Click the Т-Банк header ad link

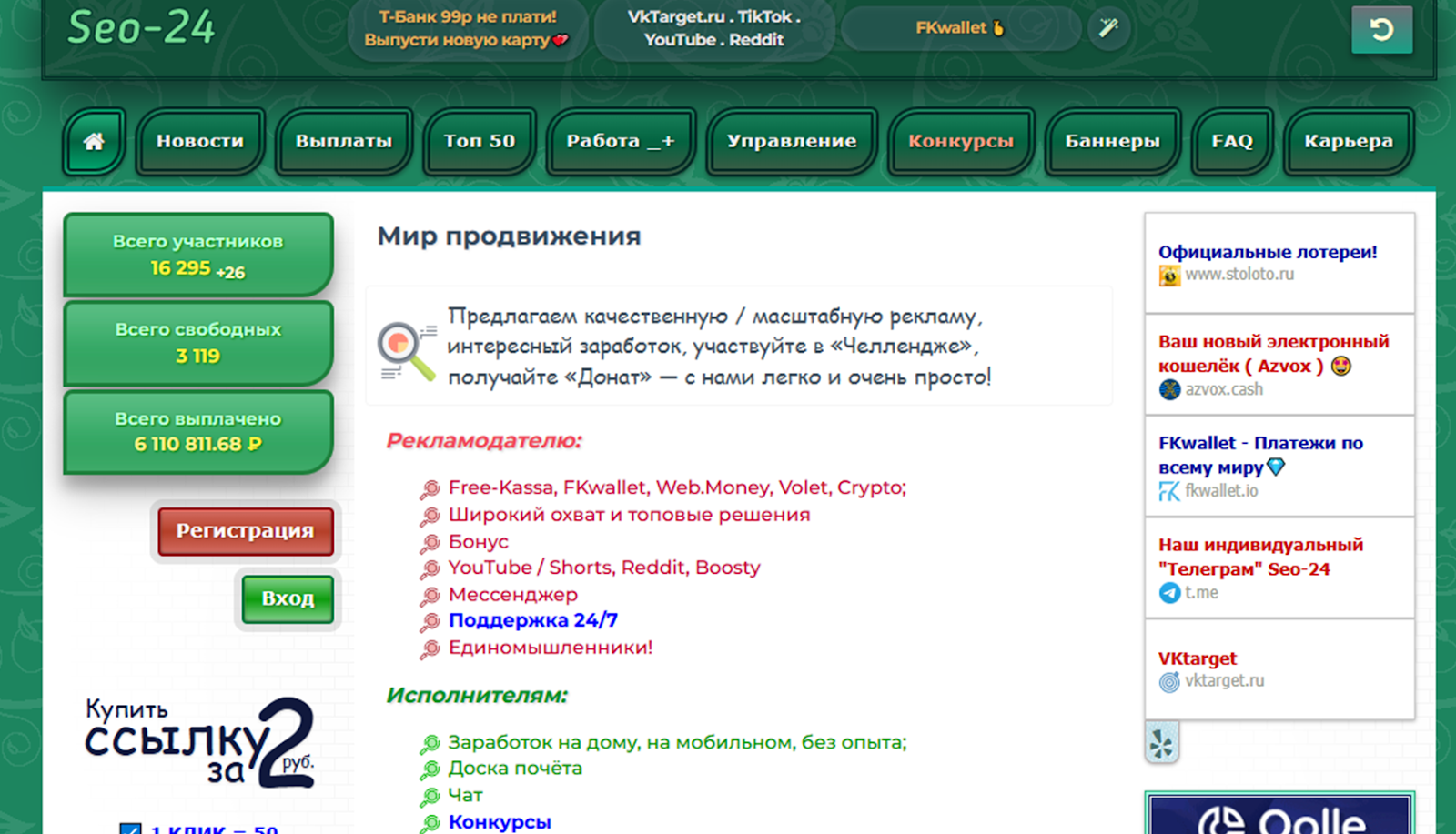pyautogui.click(x=467, y=28)
